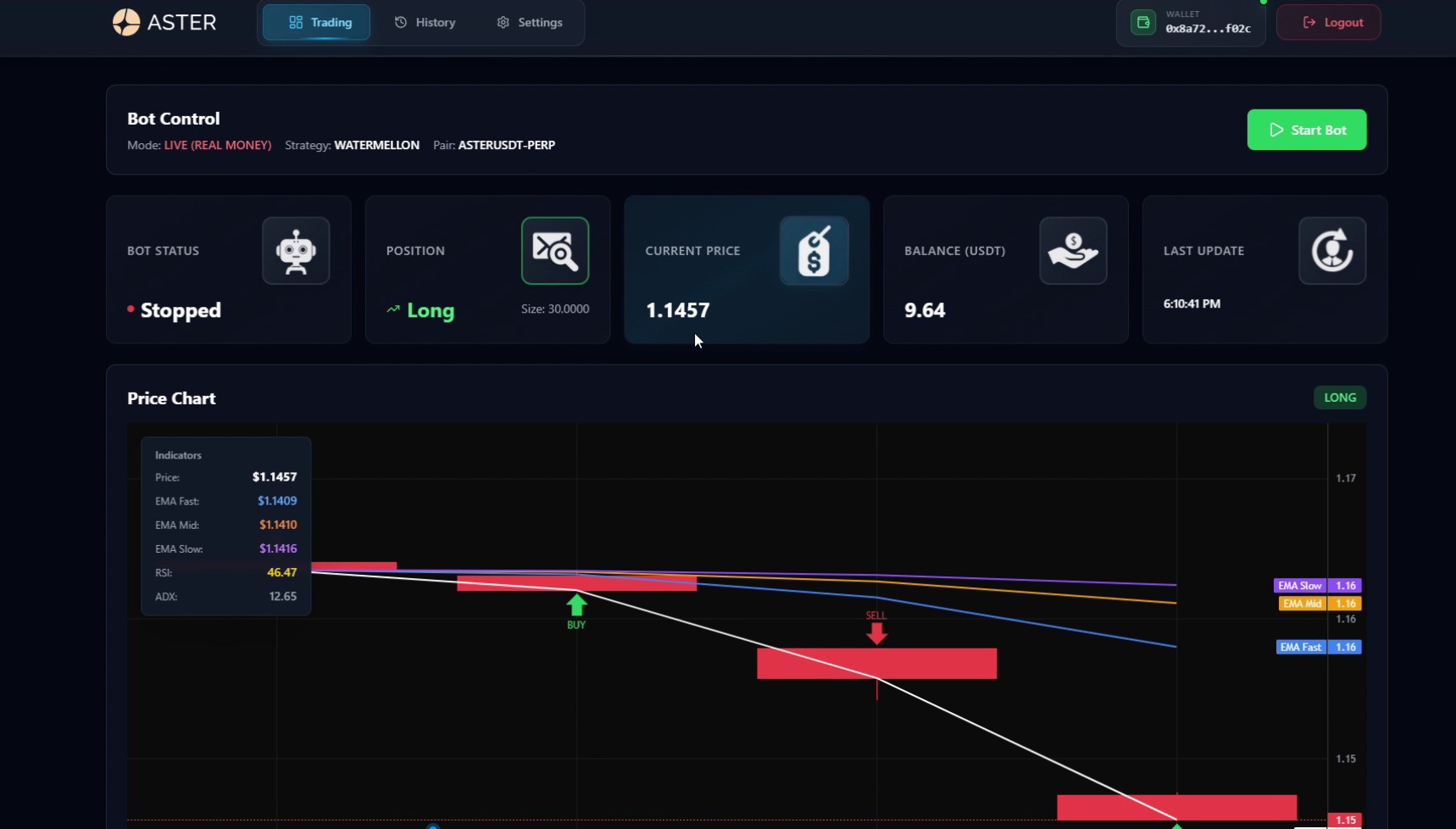Click the refresh icon on Last Update card

pyautogui.click(x=1331, y=250)
